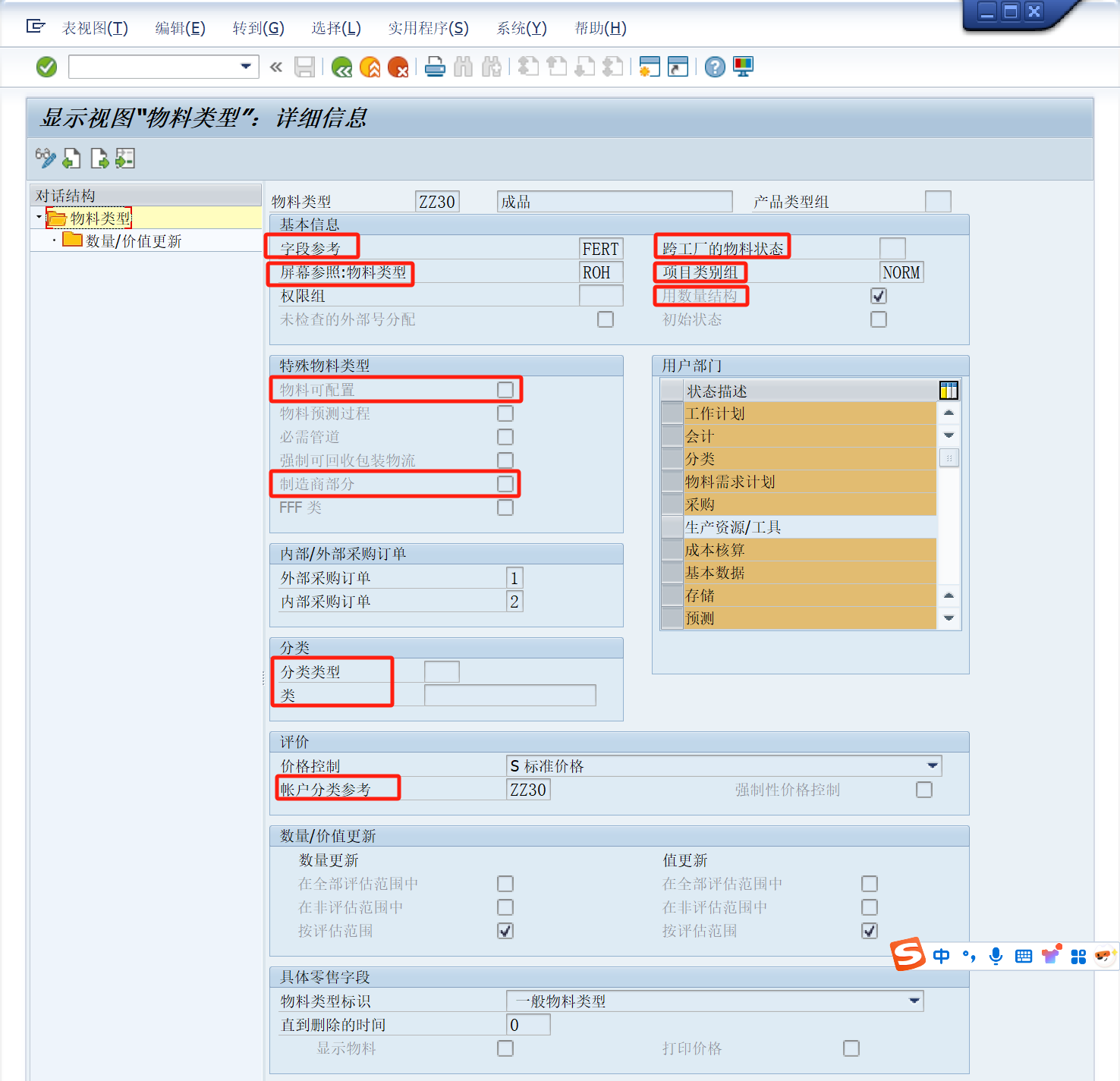
Task: Select row selector beside 成本核算
Action: [672, 550]
